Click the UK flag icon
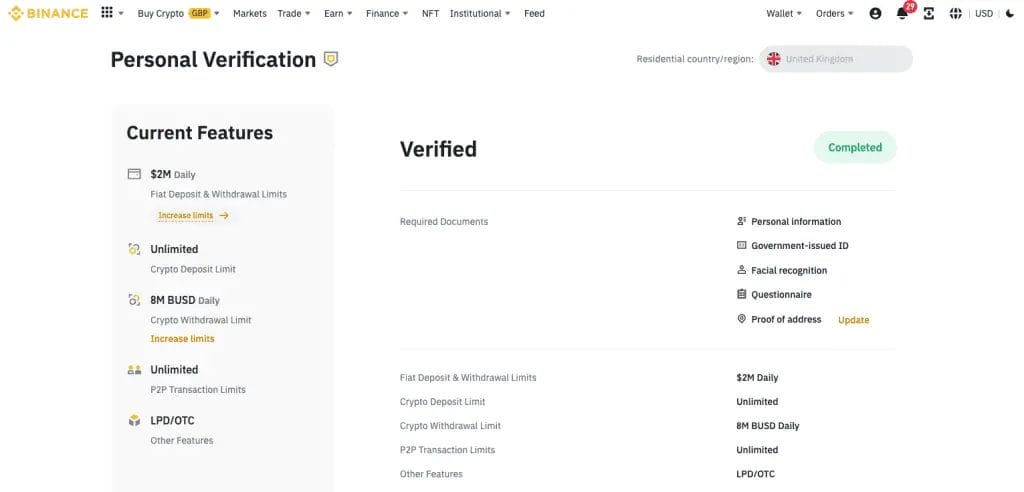The height and width of the screenshot is (492, 1024). (774, 59)
